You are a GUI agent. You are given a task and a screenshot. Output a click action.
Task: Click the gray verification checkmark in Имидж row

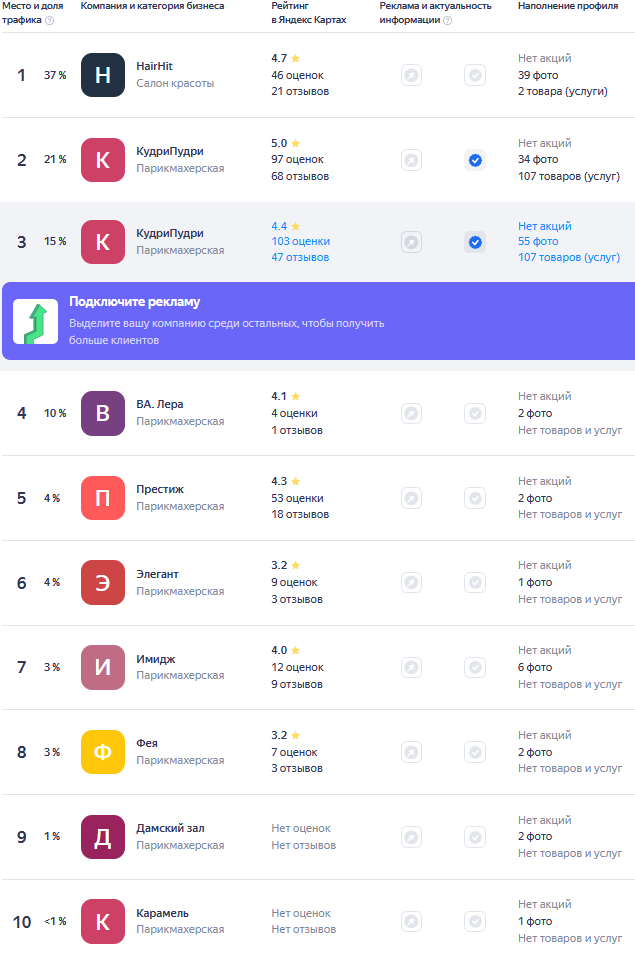point(475,667)
